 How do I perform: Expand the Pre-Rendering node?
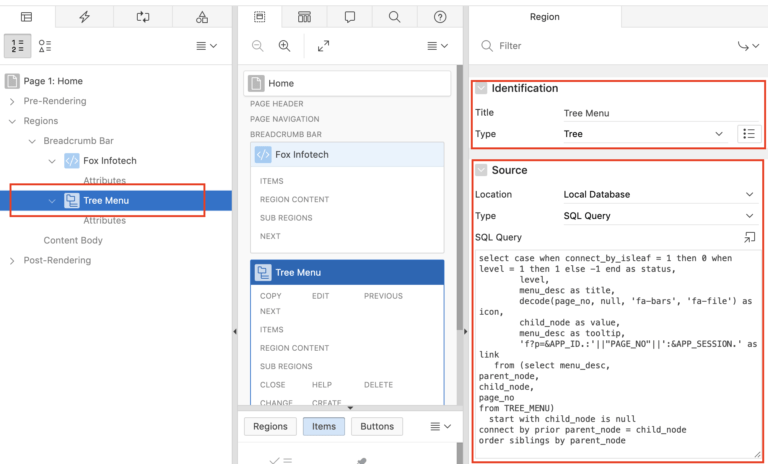pyautogui.click(x=12, y=101)
